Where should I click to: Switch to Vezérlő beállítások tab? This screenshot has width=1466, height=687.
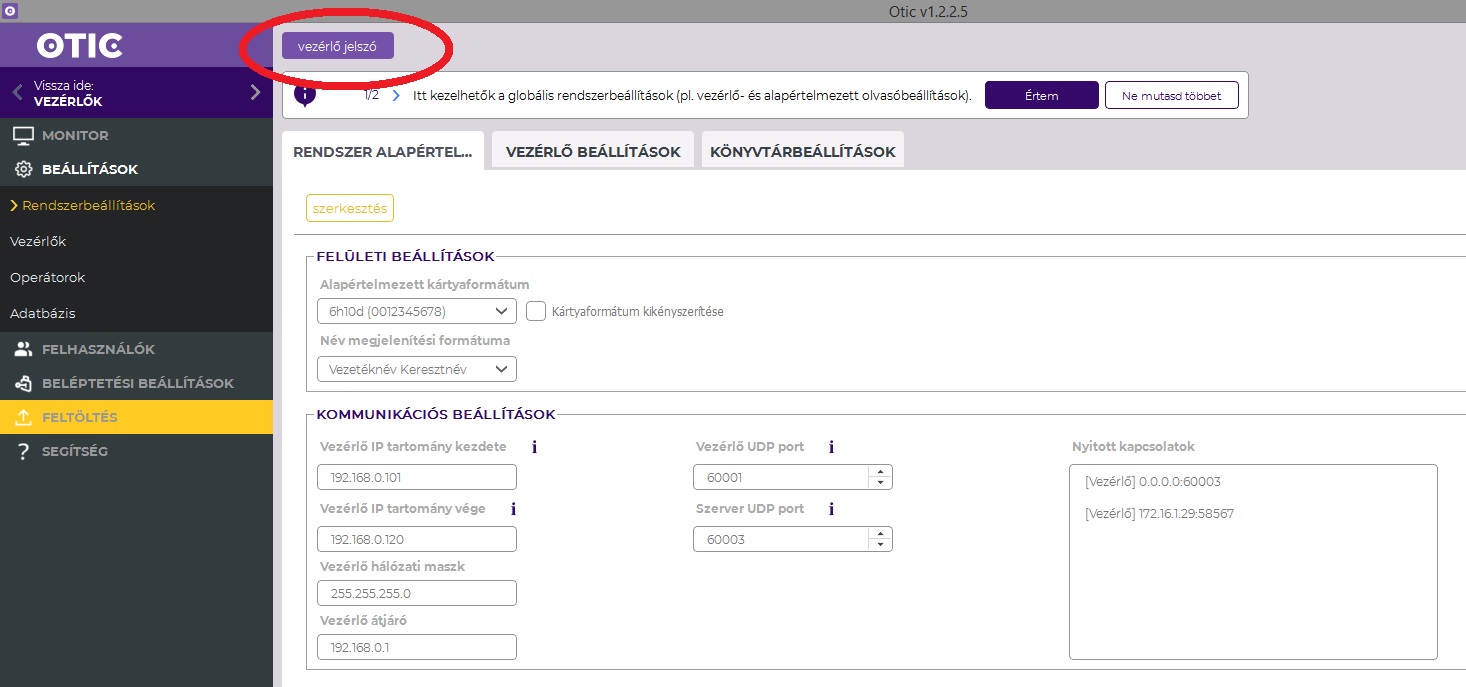click(593, 152)
